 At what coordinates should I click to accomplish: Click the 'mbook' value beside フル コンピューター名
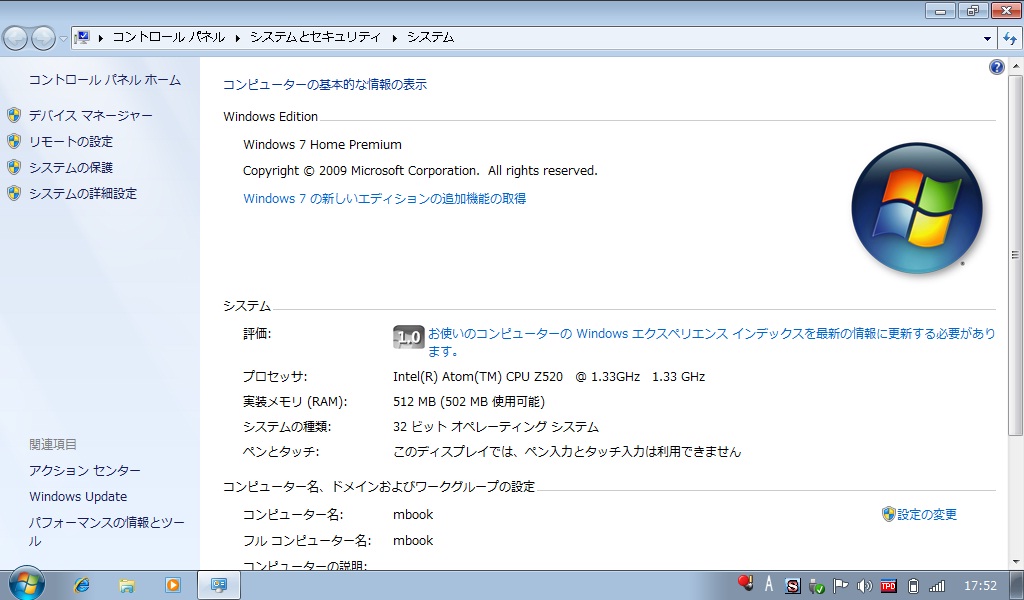413,541
